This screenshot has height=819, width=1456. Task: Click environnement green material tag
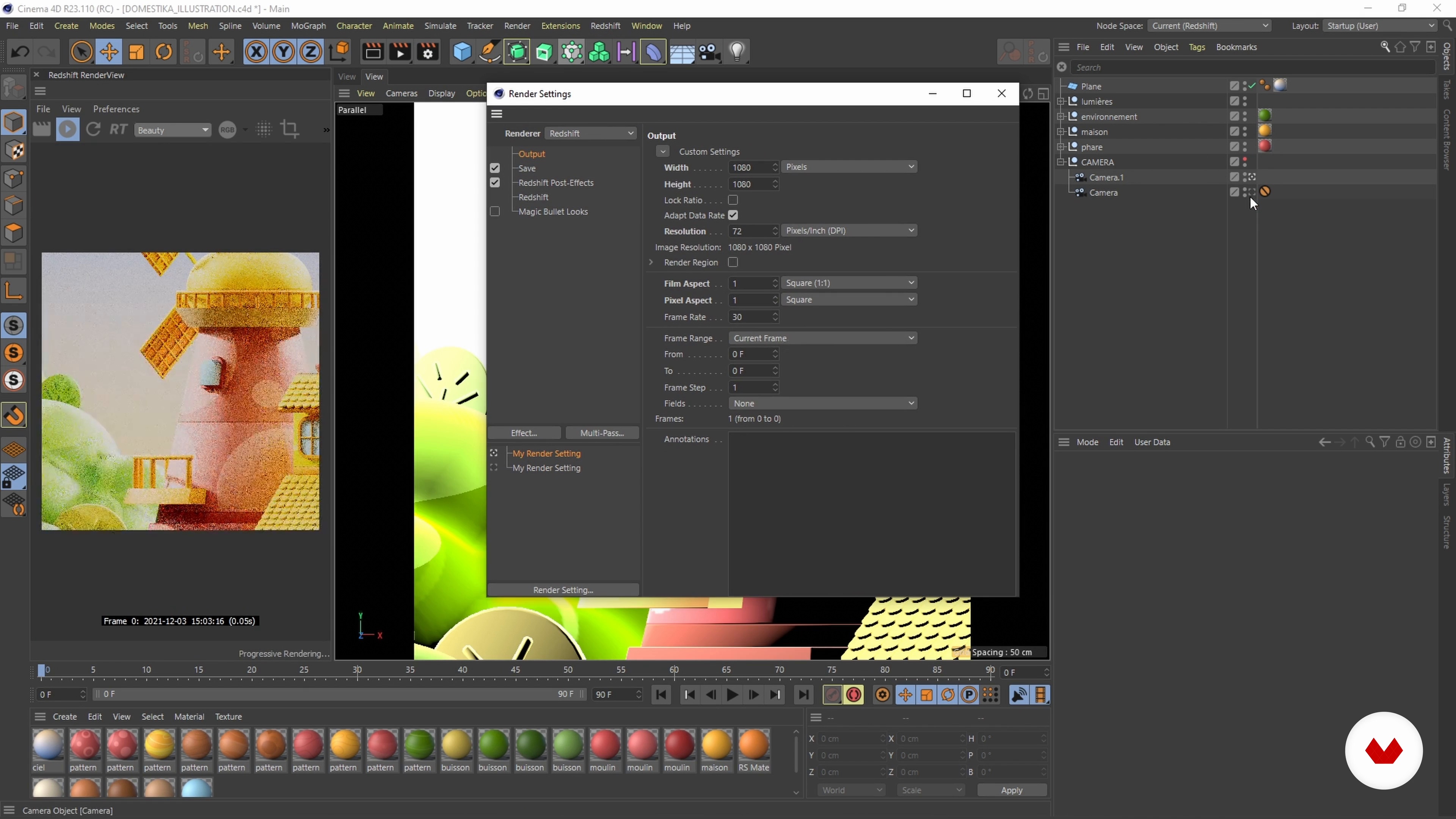1265,116
